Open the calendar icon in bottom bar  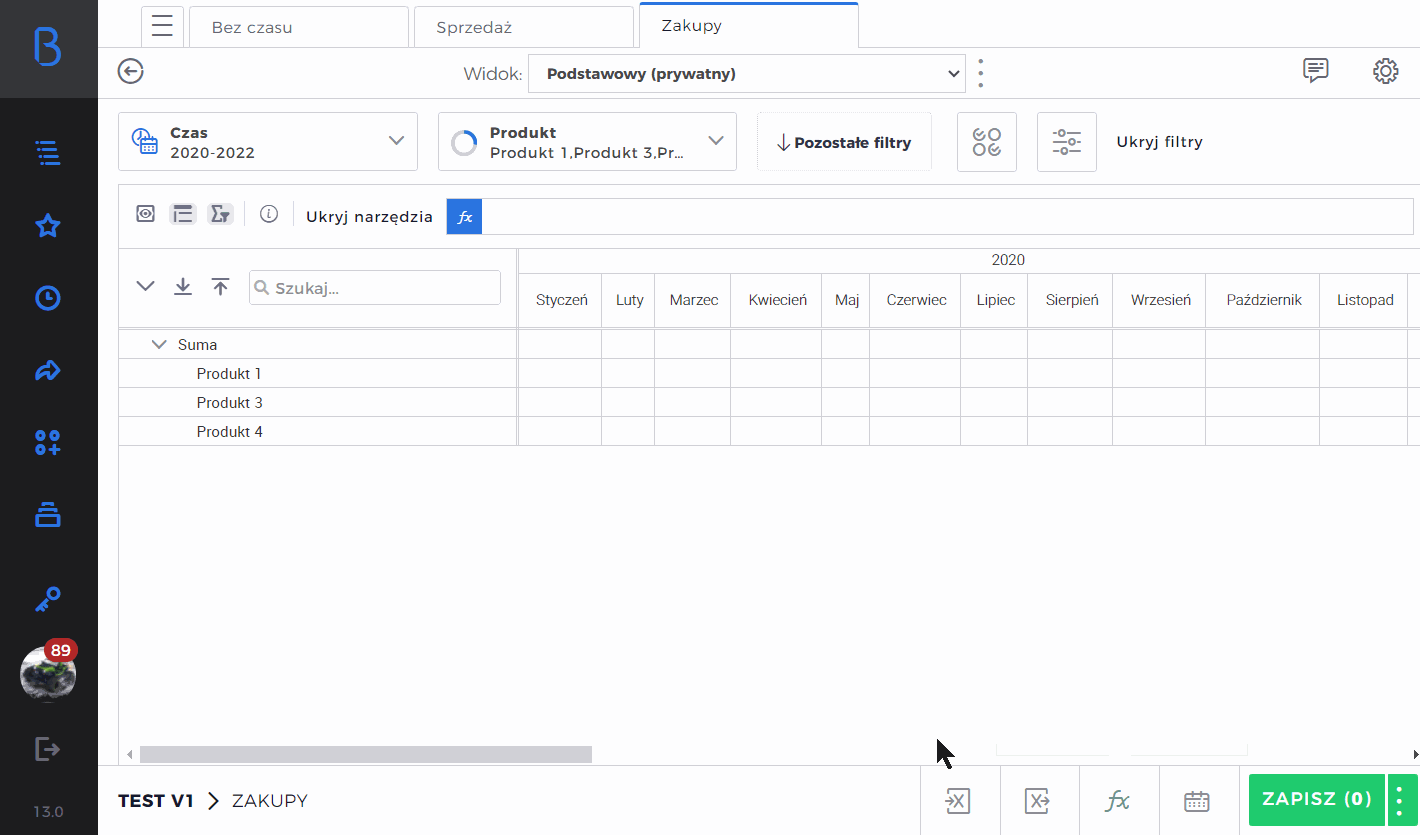pyautogui.click(x=1198, y=800)
